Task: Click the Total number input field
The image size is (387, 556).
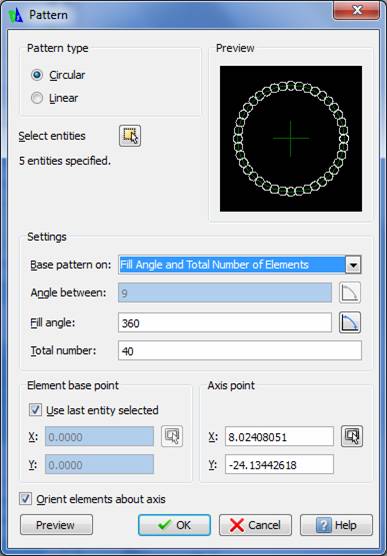Action: [x=240, y=351]
